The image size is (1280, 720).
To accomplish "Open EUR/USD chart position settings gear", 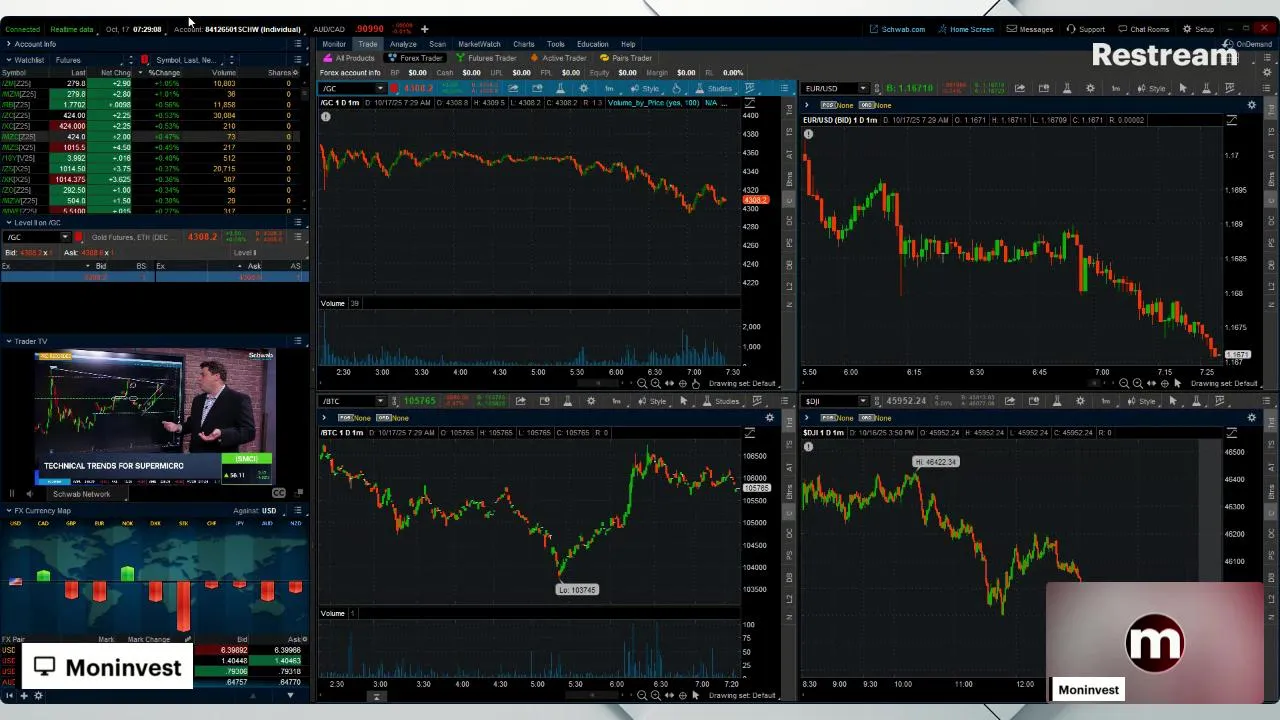I will (x=1251, y=105).
